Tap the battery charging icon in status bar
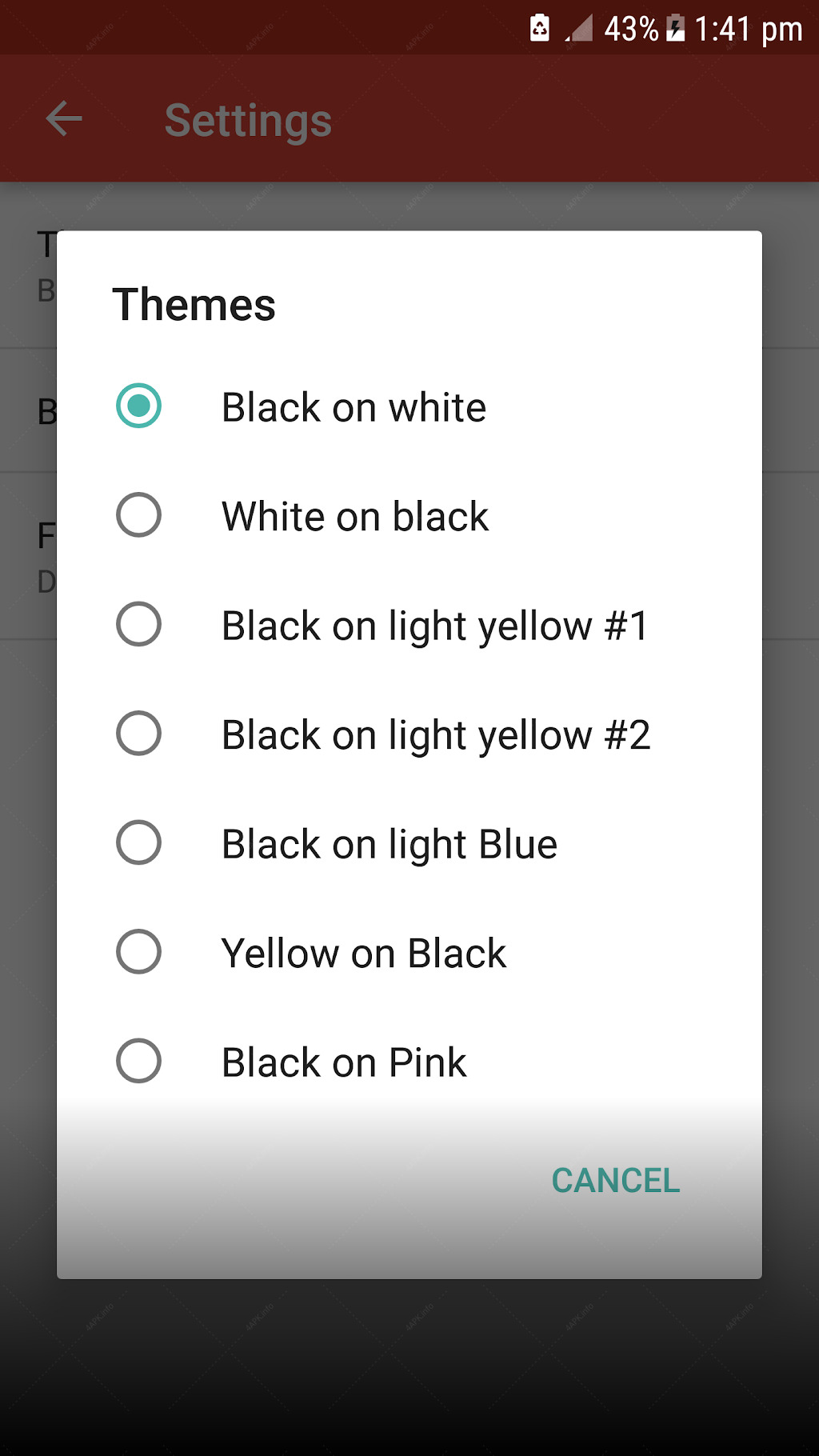 676,28
